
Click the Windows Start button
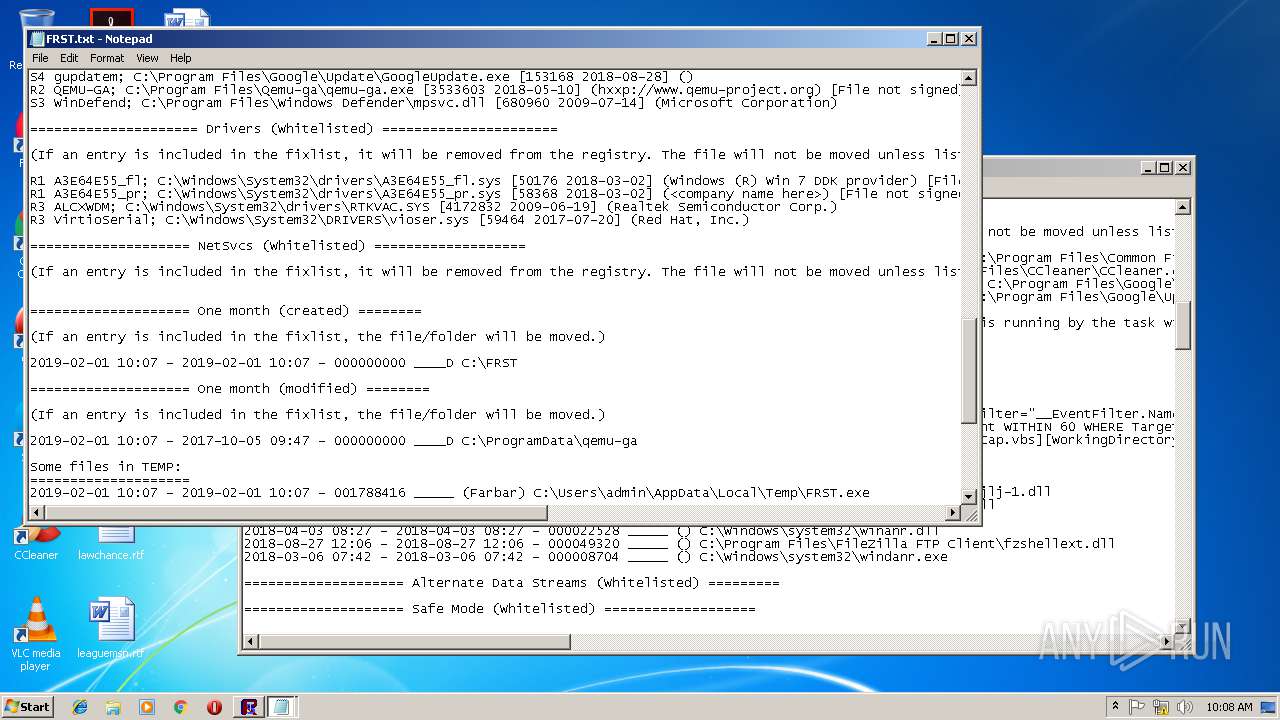tap(27, 706)
